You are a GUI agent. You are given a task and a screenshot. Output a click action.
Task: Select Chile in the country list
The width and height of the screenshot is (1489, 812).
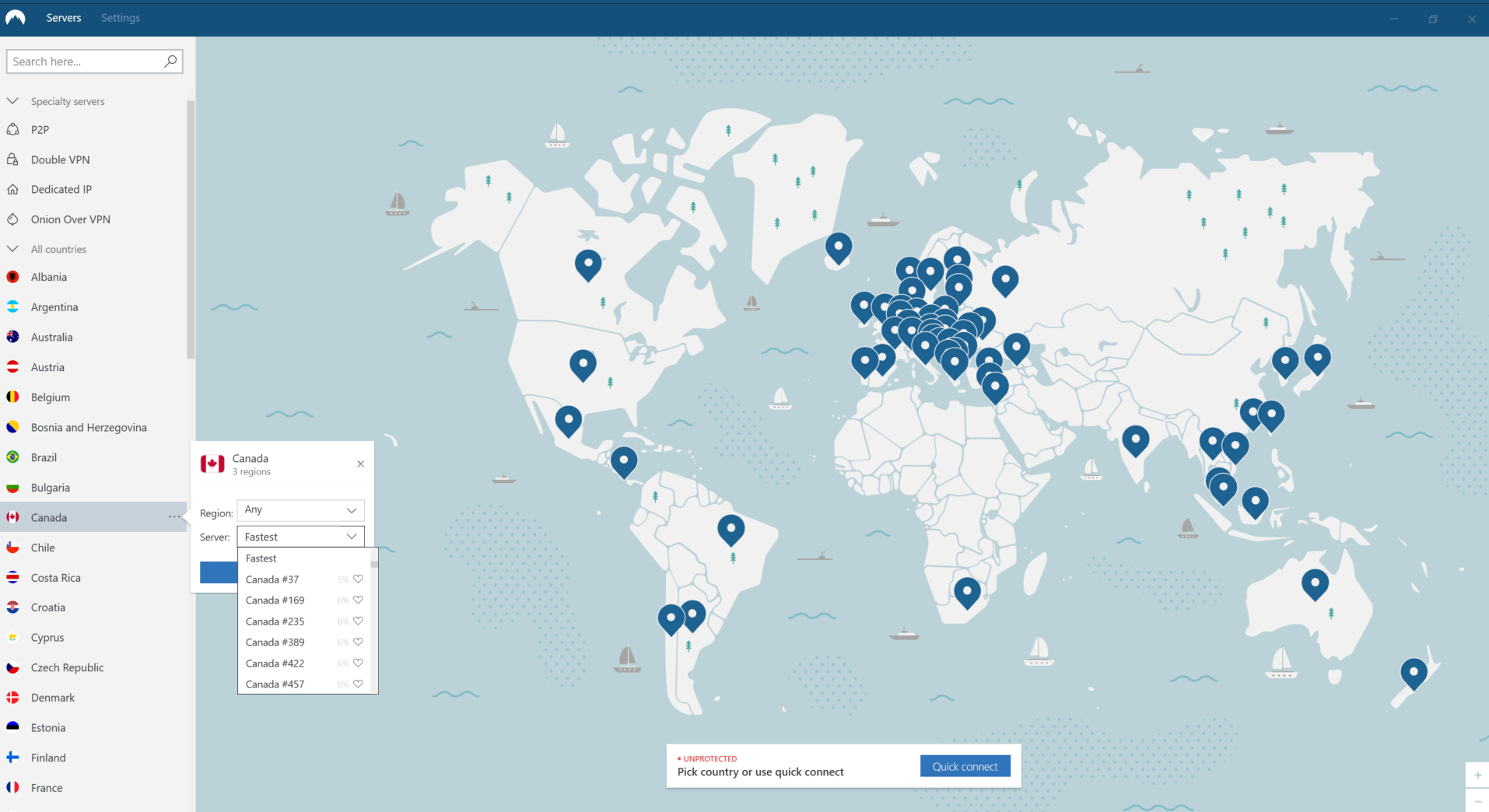pos(93,548)
